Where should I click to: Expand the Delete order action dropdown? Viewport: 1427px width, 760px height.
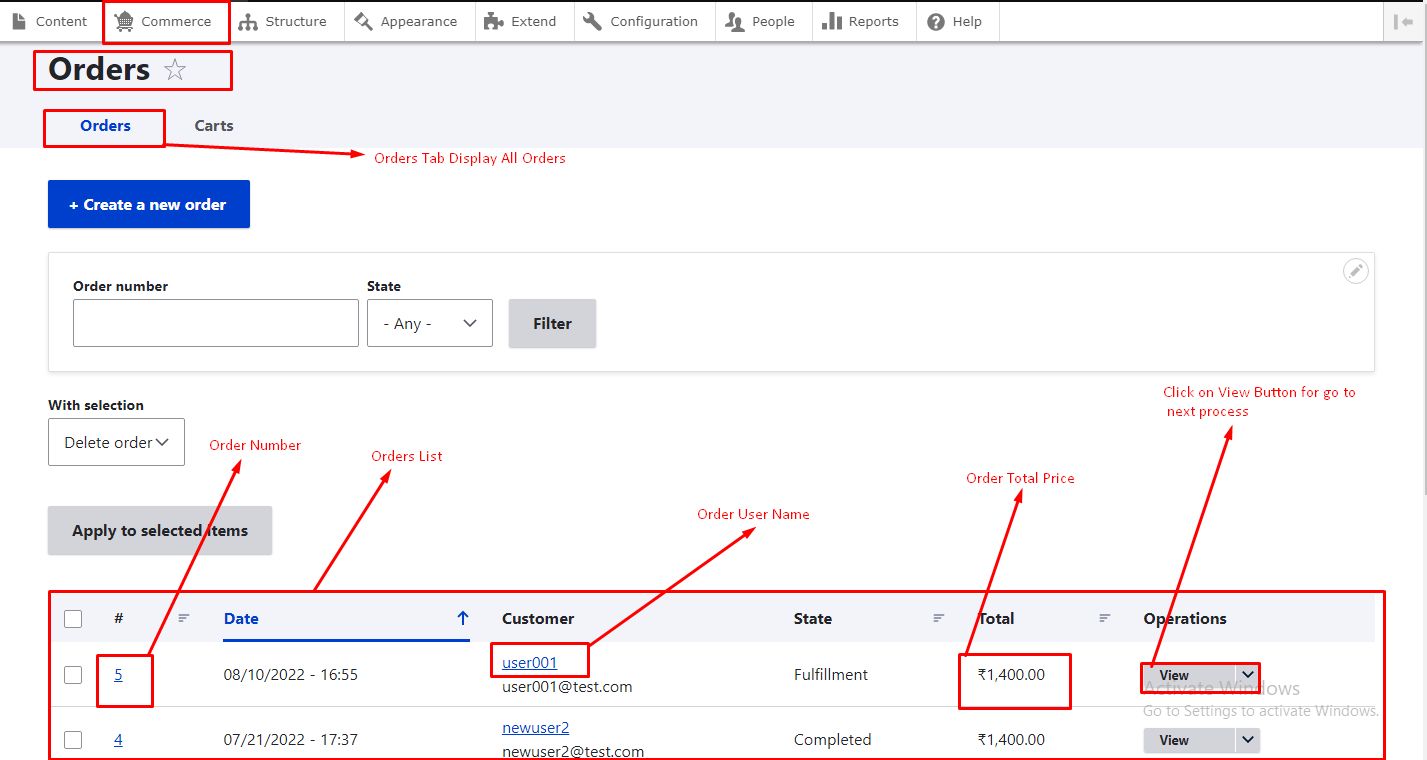(116, 442)
